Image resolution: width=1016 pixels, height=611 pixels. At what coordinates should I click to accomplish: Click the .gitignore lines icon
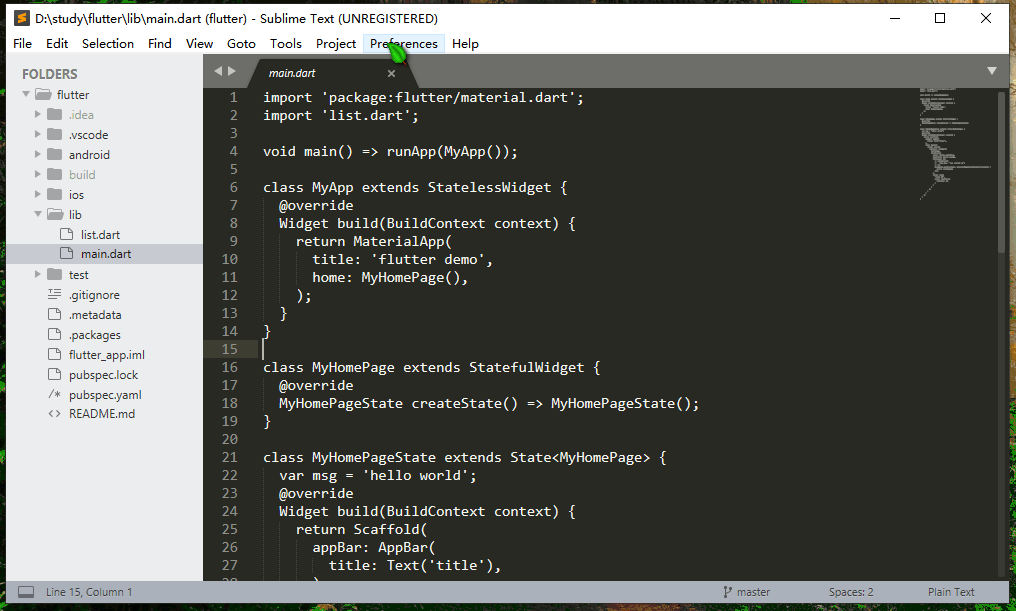[54, 294]
